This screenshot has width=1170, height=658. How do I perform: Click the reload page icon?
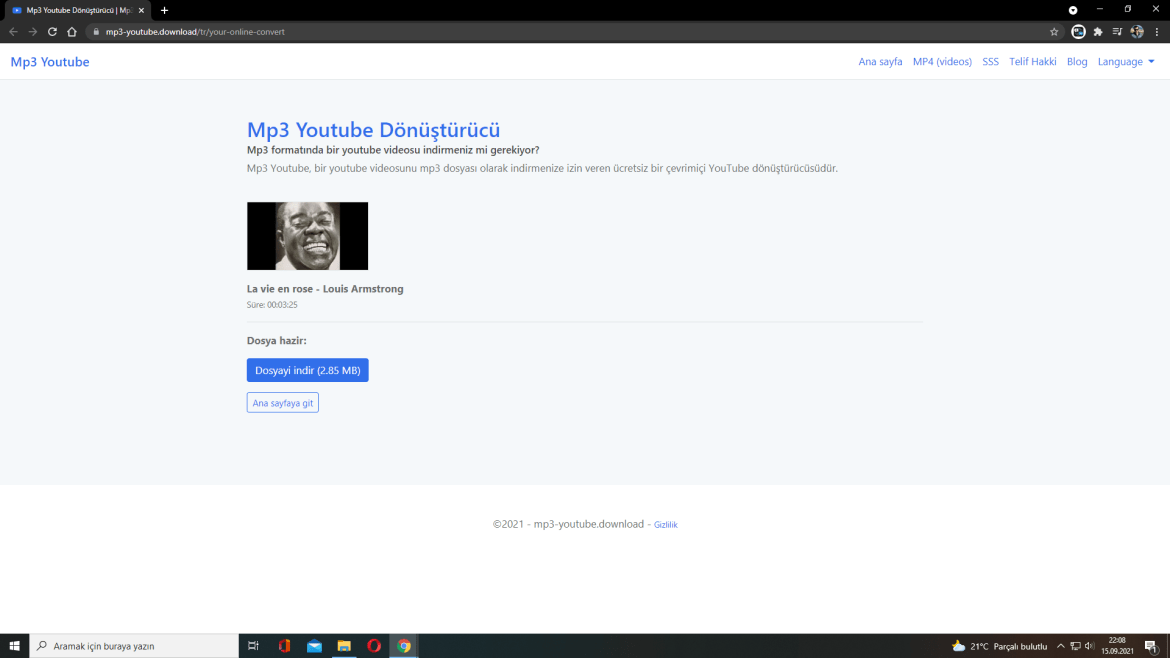pyautogui.click(x=51, y=31)
